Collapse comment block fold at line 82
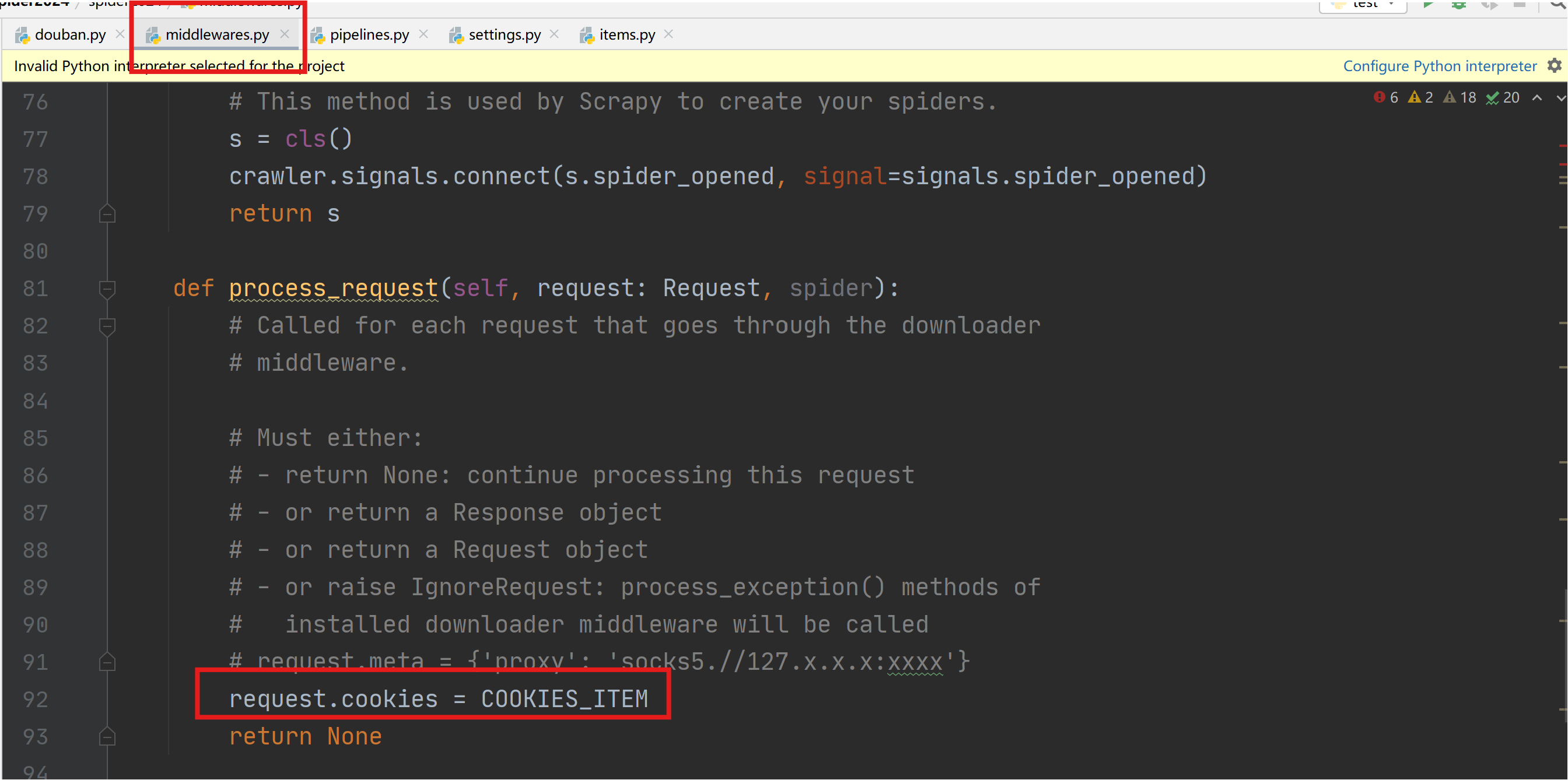Image resolution: width=1568 pixels, height=780 pixels. (x=107, y=326)
